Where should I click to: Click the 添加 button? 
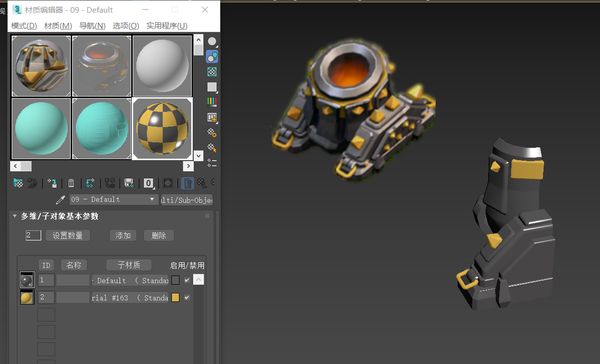point(123,235)
